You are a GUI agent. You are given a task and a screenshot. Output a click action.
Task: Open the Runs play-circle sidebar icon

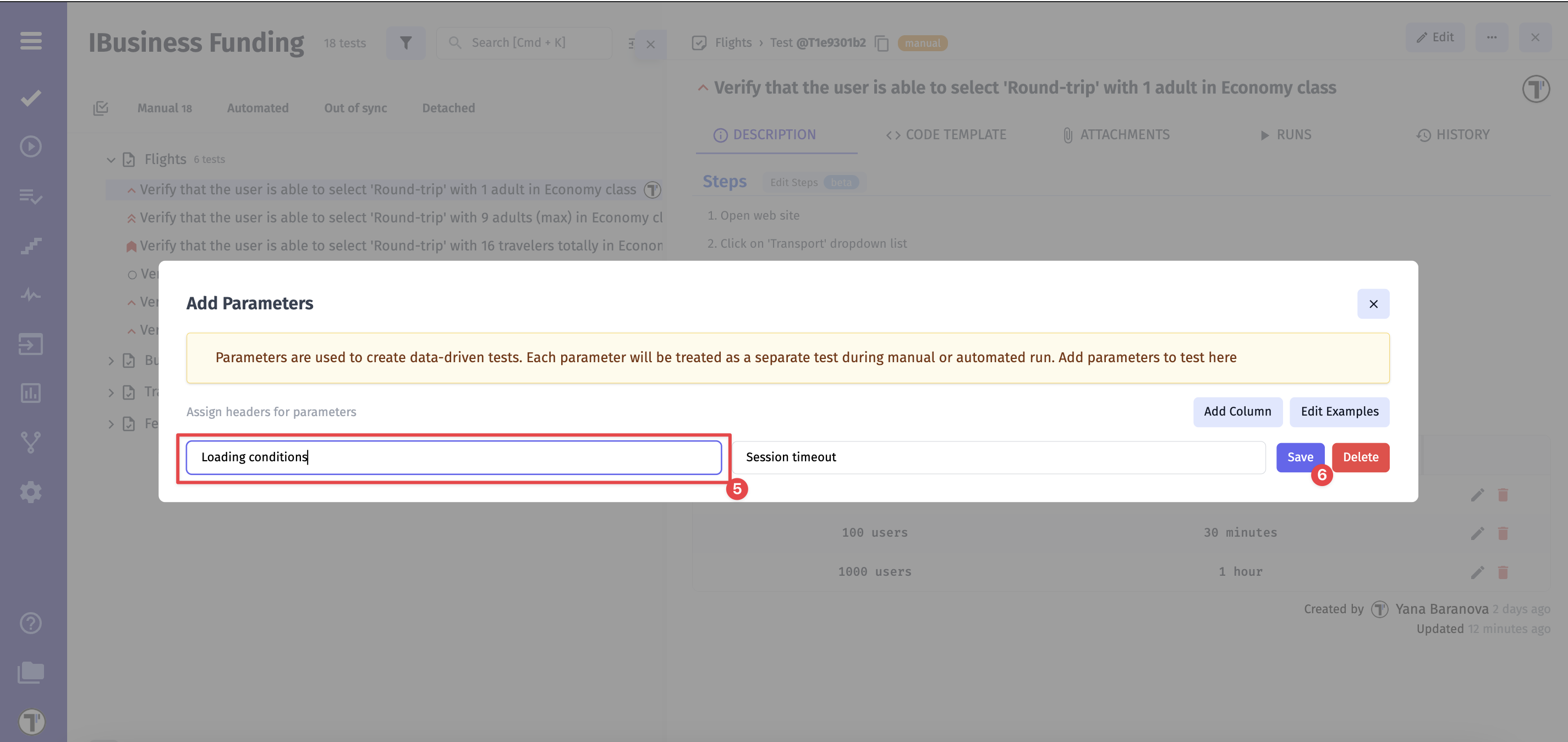[x=30, y=147]
